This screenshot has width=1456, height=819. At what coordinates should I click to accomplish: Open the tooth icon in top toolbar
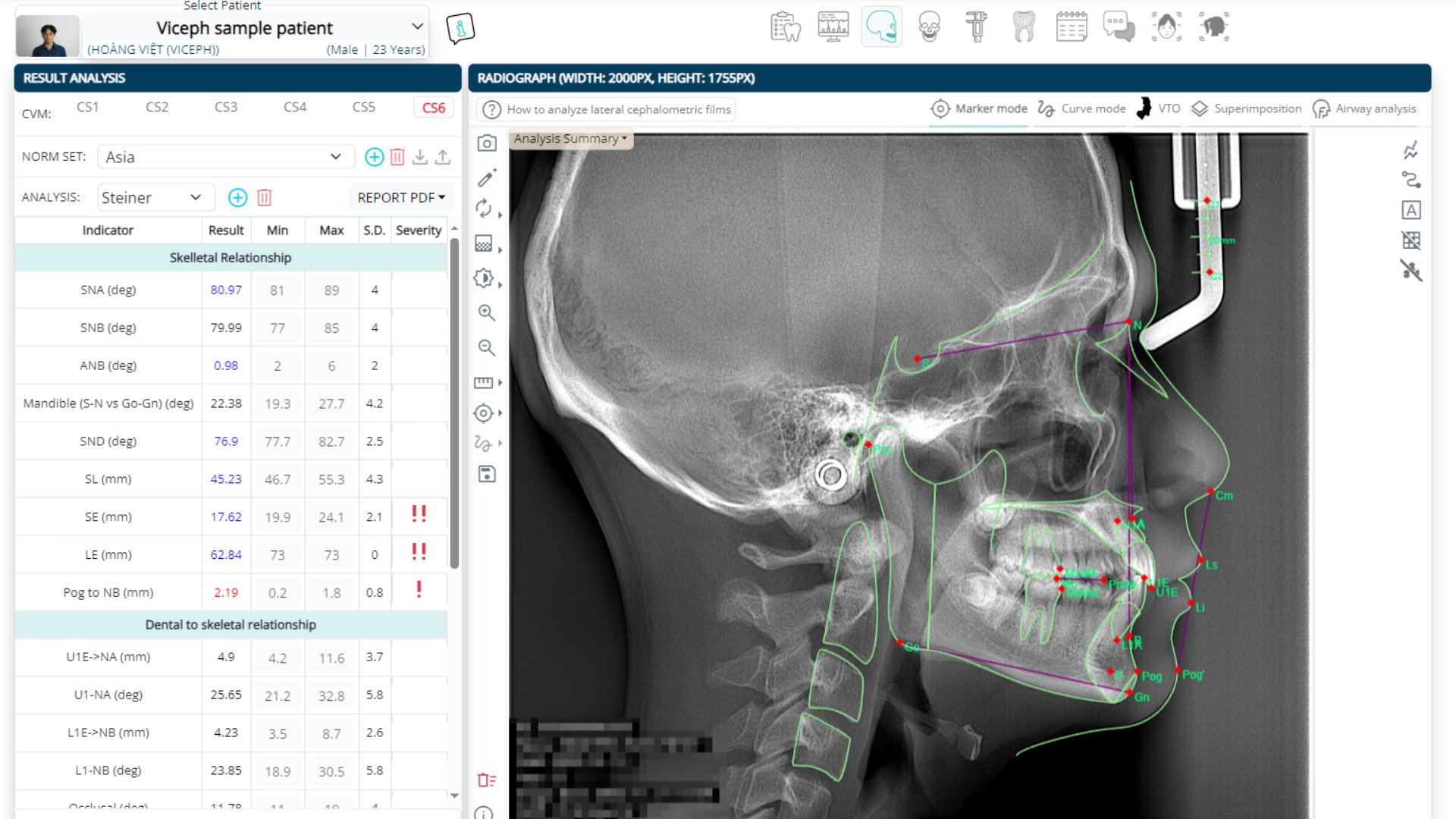click(1024, 27)
